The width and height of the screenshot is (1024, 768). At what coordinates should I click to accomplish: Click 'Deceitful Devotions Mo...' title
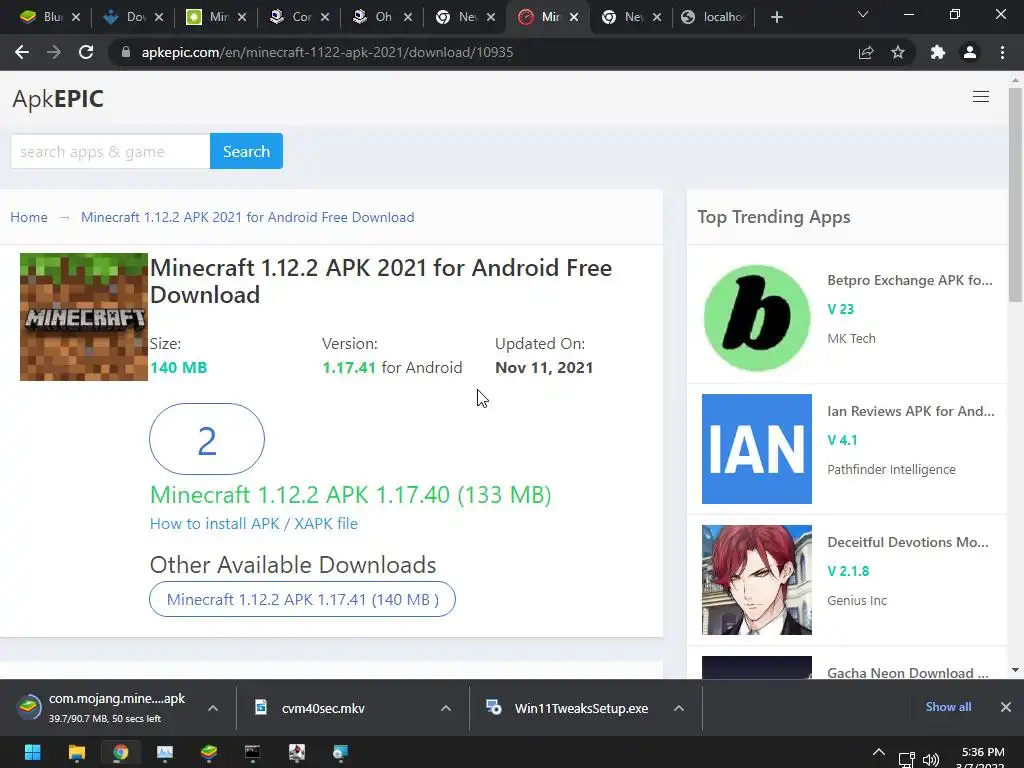908,542
